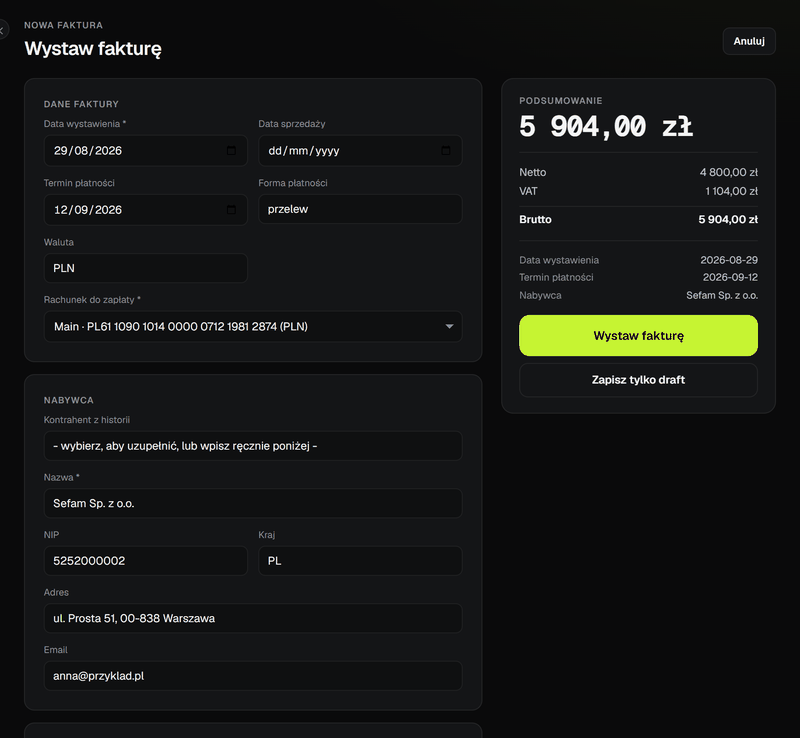
Task: Select summary date 2026-09-12
Action: (730, 277)
